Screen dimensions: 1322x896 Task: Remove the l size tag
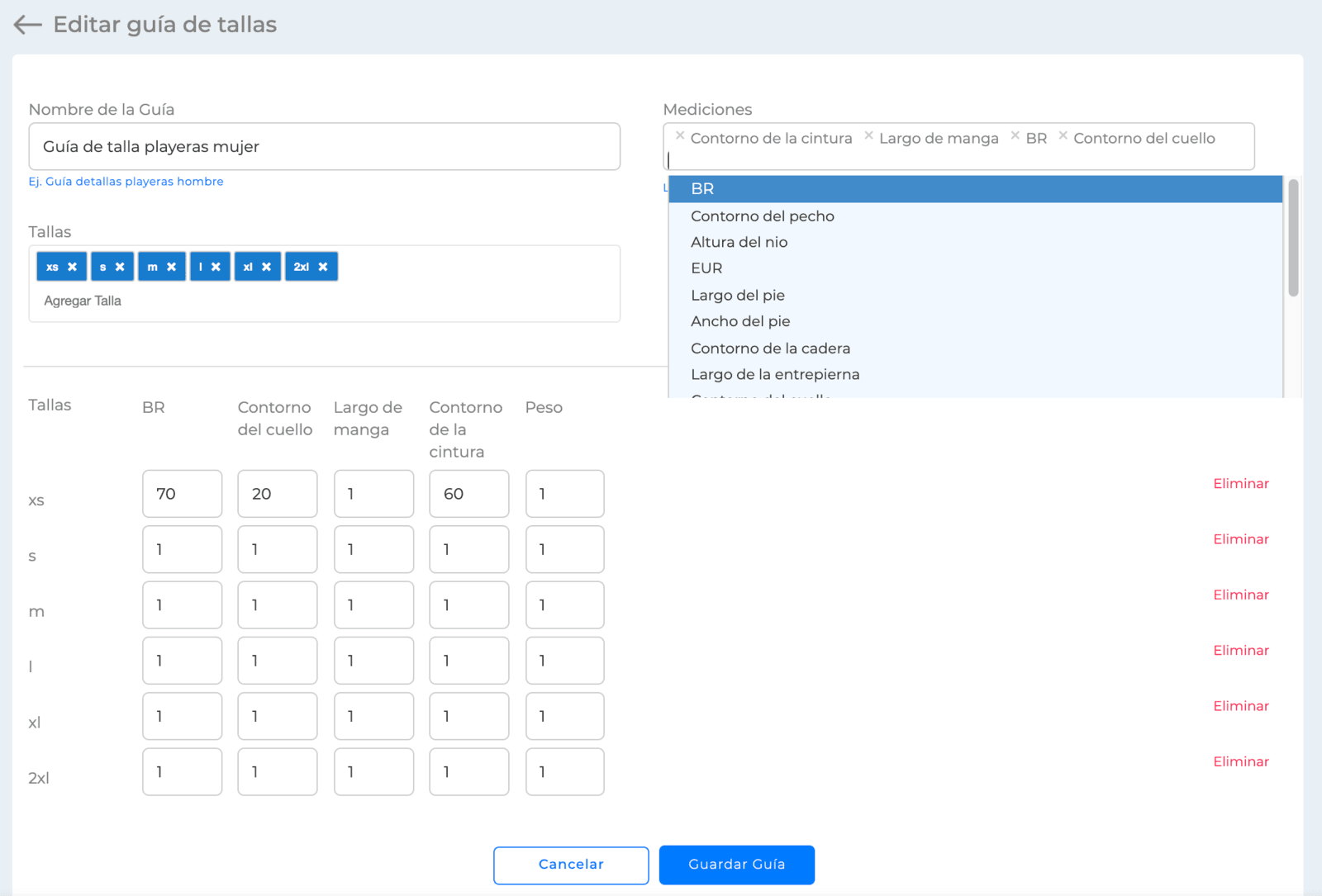point(216,267)
